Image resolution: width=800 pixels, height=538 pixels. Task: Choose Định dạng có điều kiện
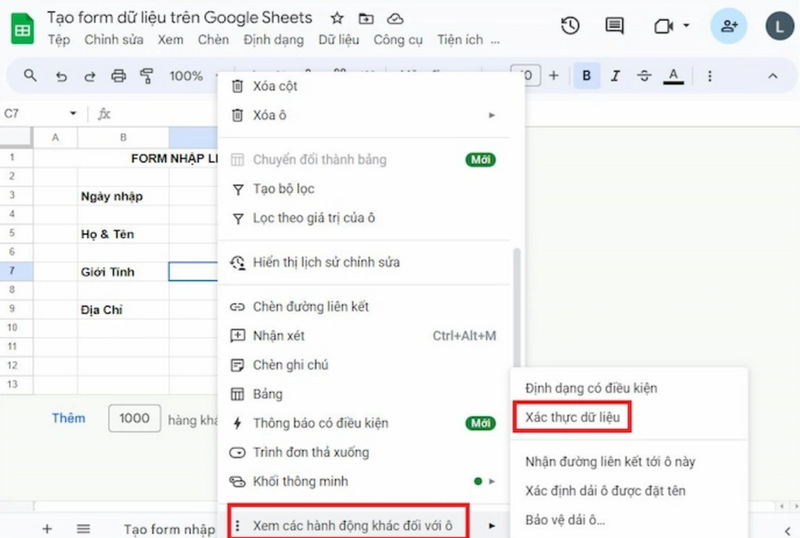(630, 388)
